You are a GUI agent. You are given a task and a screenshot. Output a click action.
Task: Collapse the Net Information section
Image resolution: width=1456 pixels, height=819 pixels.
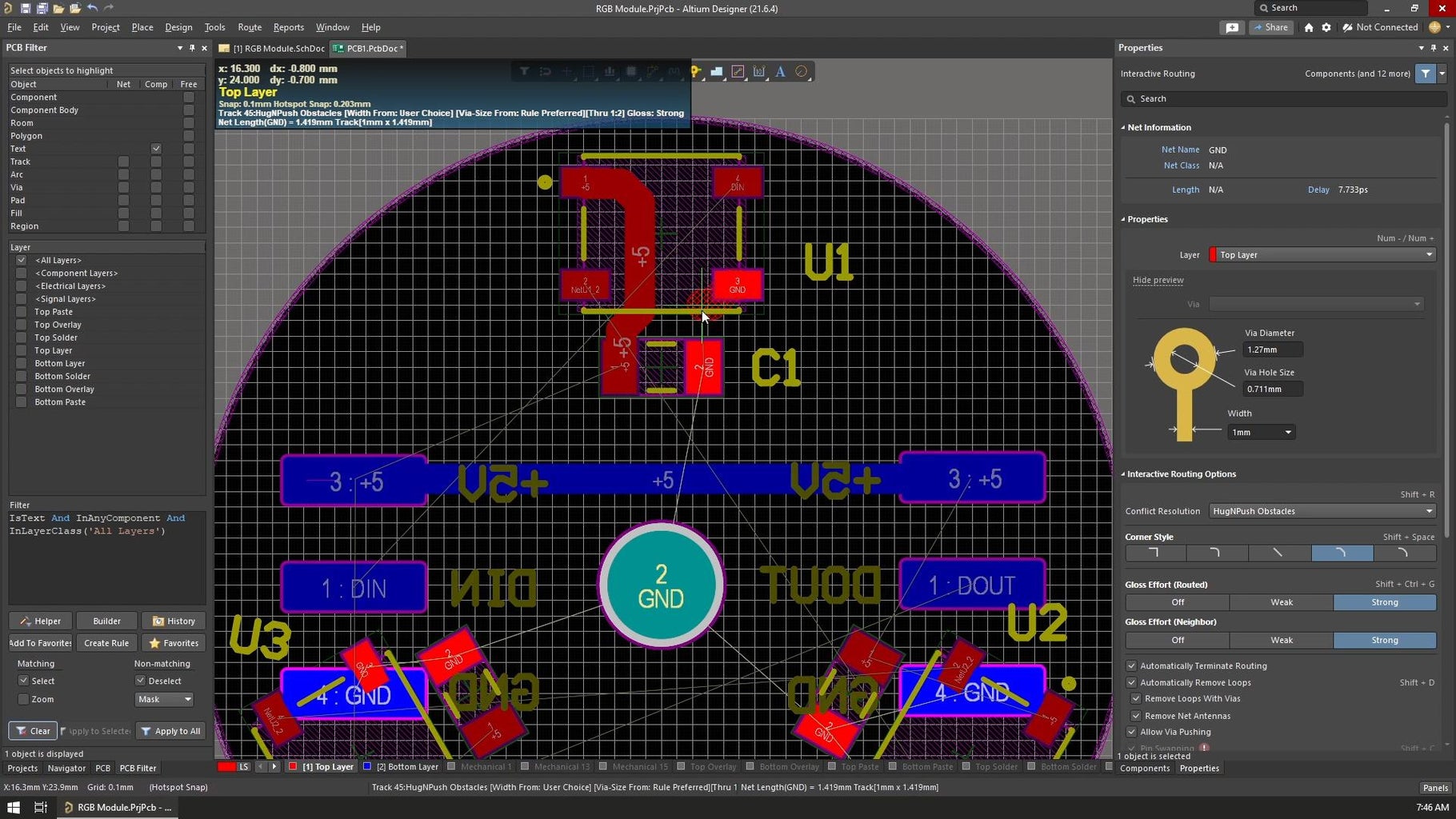[1123, 127]
